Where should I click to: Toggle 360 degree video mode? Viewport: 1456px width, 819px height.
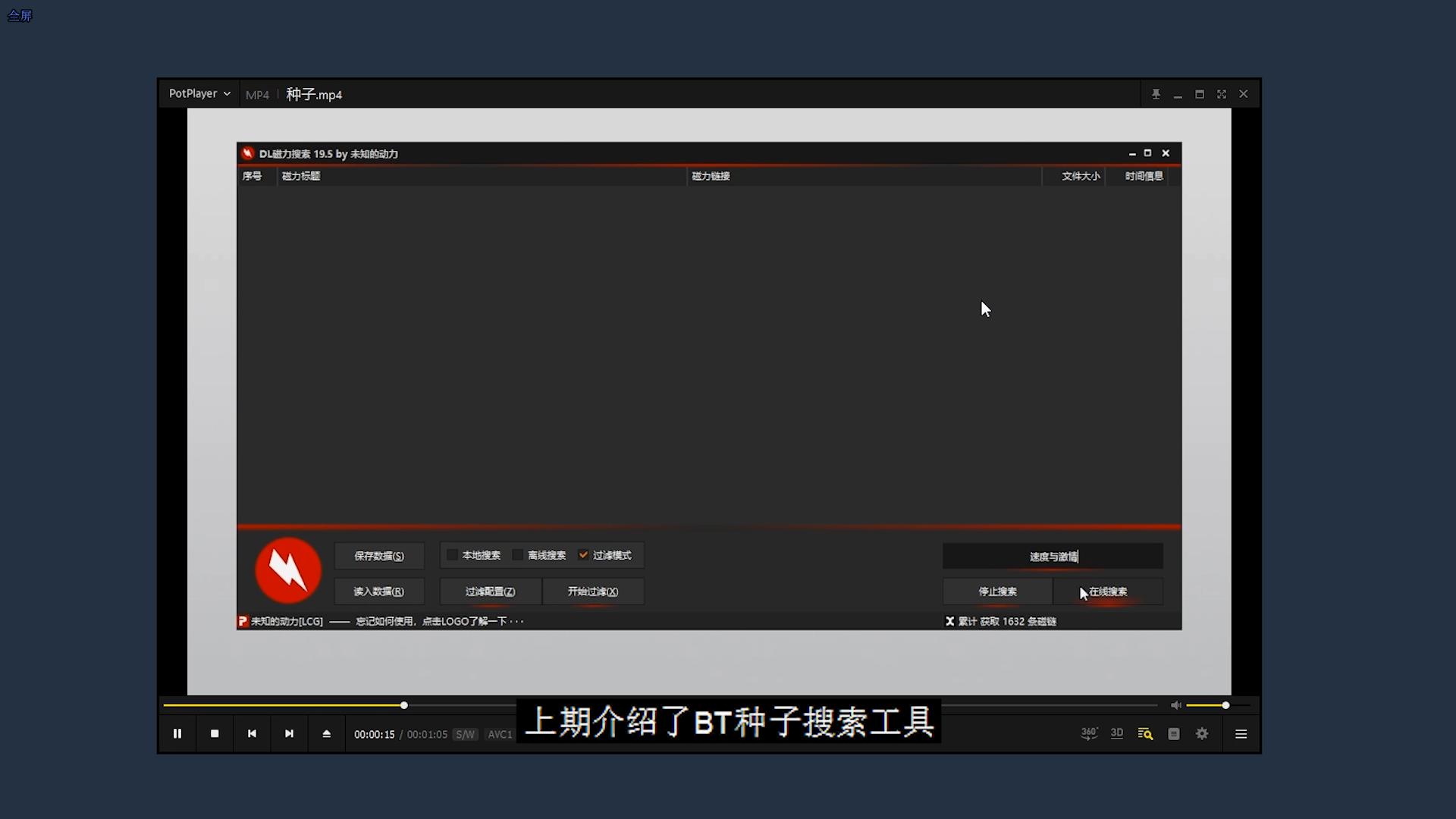pyautogui.click(x=1089, y=733)
